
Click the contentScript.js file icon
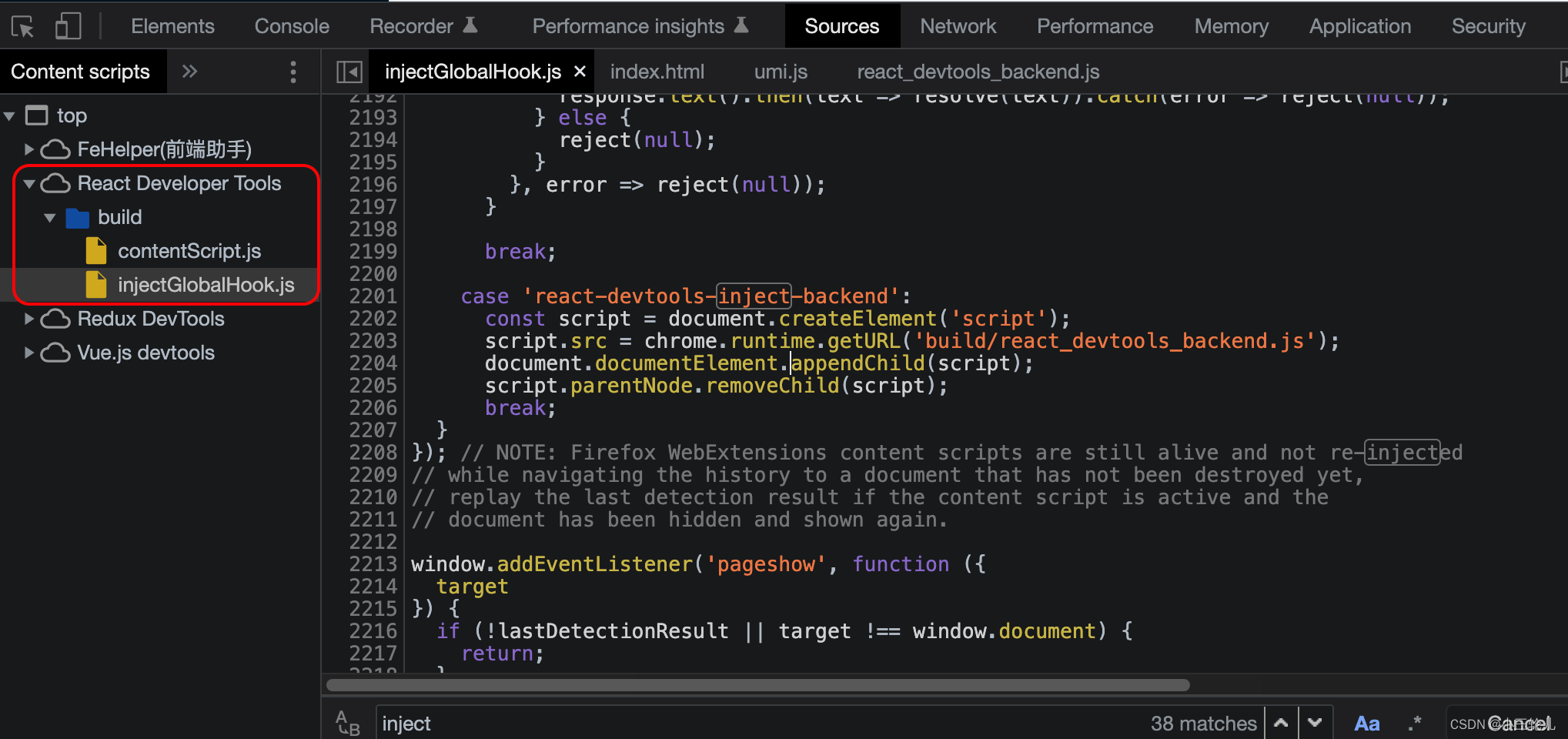point(95,250)
